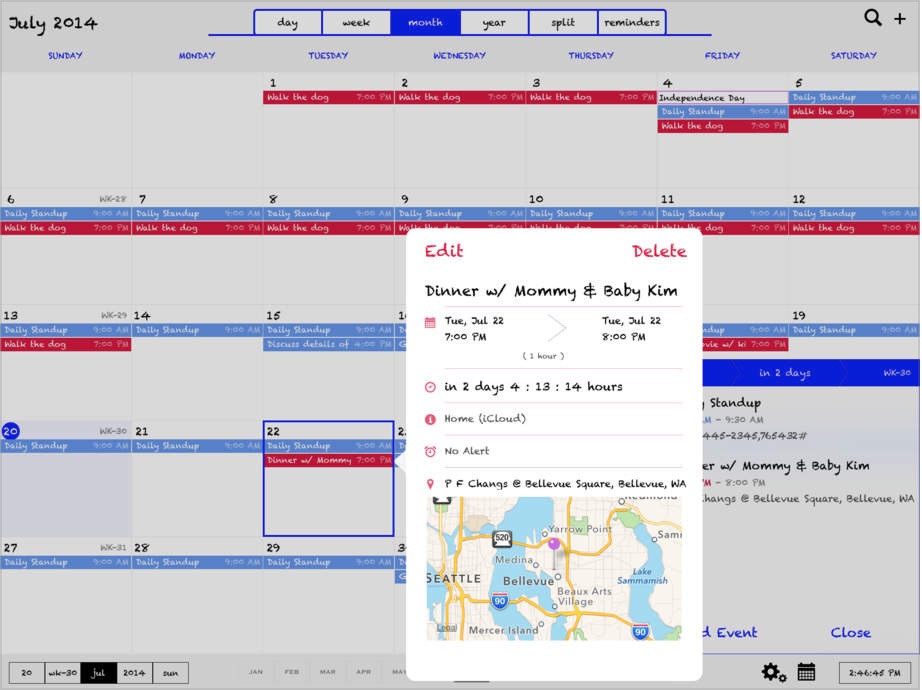Click the alarm icon beside No Alert
Image resolution: width=922 pixels, height=690 pixels.
tap(430, 451)
